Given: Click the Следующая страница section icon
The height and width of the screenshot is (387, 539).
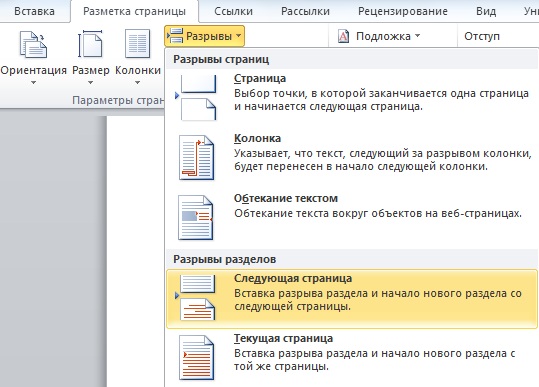Looking at the screenshot, I should (196, 298).
